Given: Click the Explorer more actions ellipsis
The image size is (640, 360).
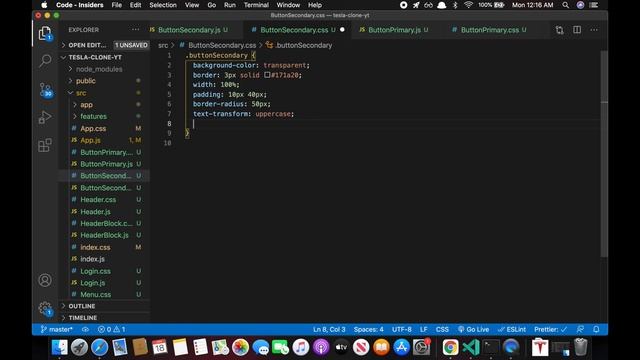Looking at the screenshot, I should (x=136, y=29).
